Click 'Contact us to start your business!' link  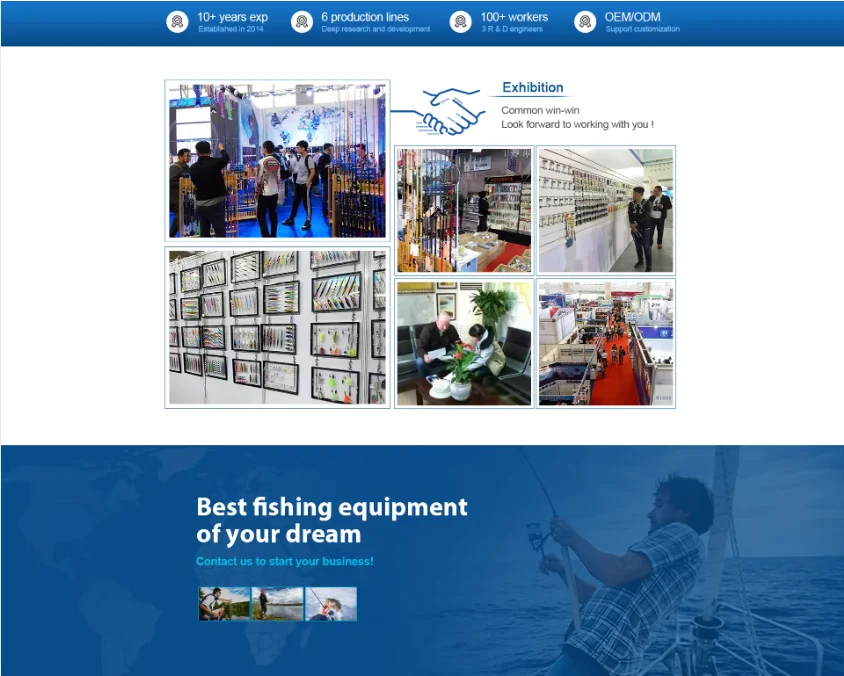(x=285, y=561)
